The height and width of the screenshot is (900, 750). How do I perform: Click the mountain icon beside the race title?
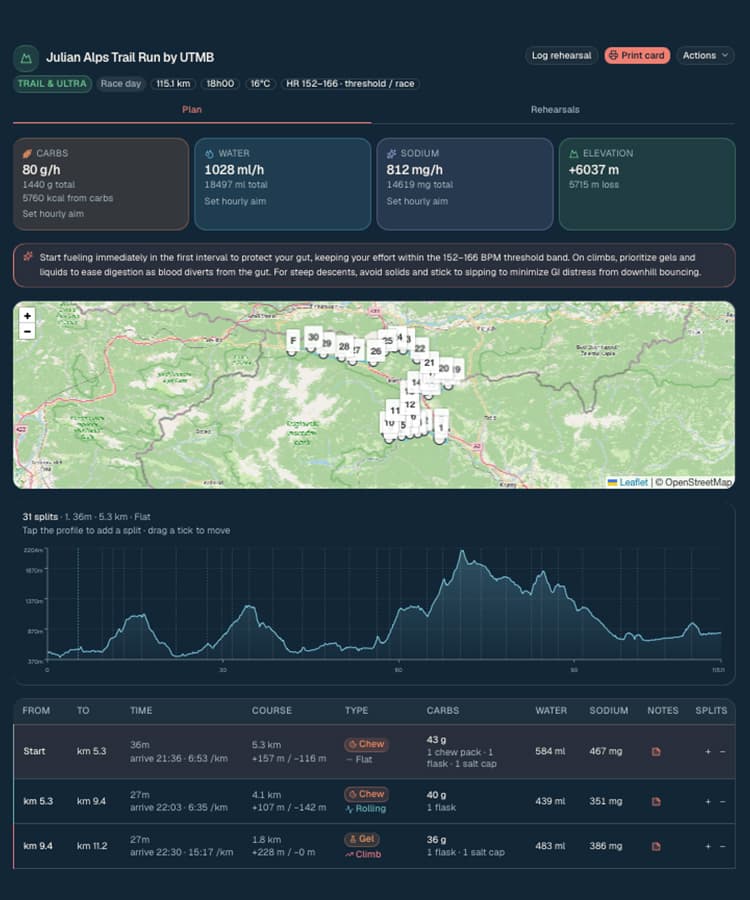[x=26, y=58]
